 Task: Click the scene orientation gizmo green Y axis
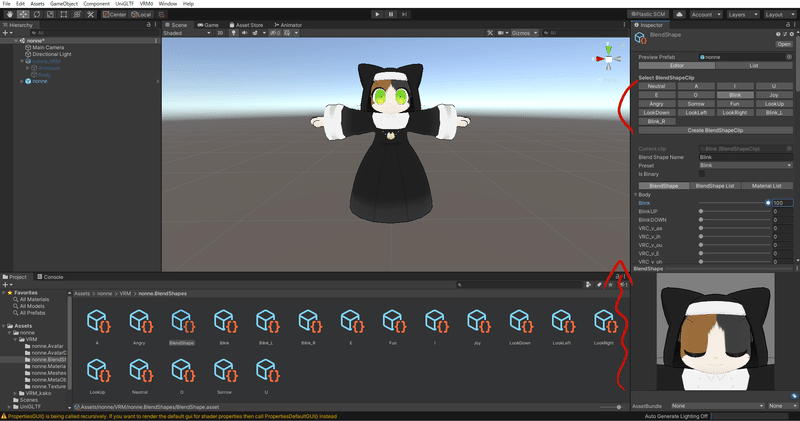point(609,49)
